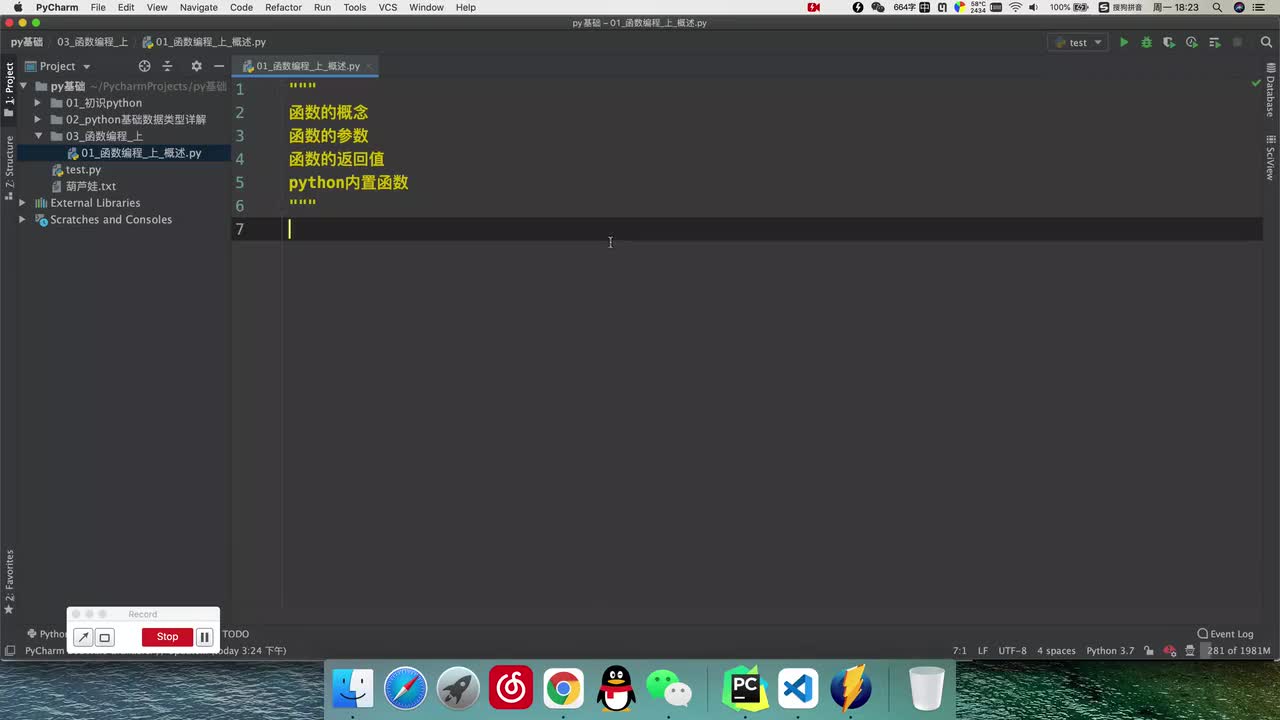
Task: Open the Edit menu
Action: coord(126,7)
